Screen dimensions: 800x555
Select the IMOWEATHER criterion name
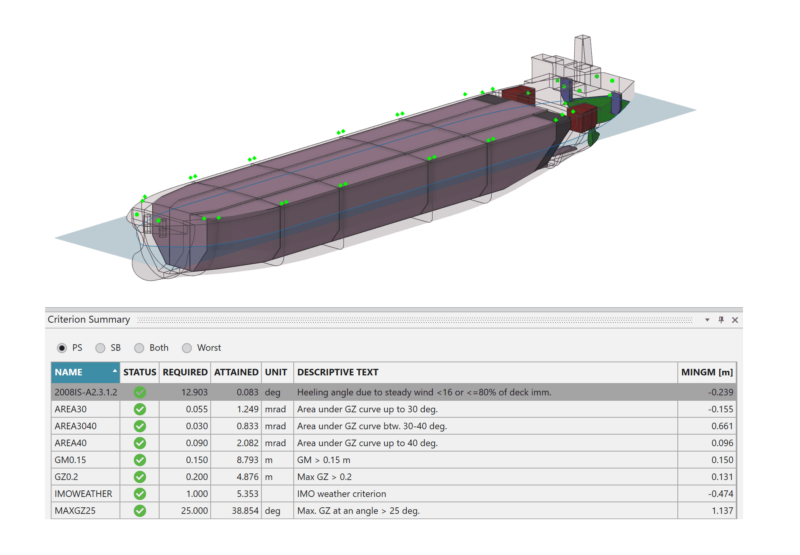point(83,493)
